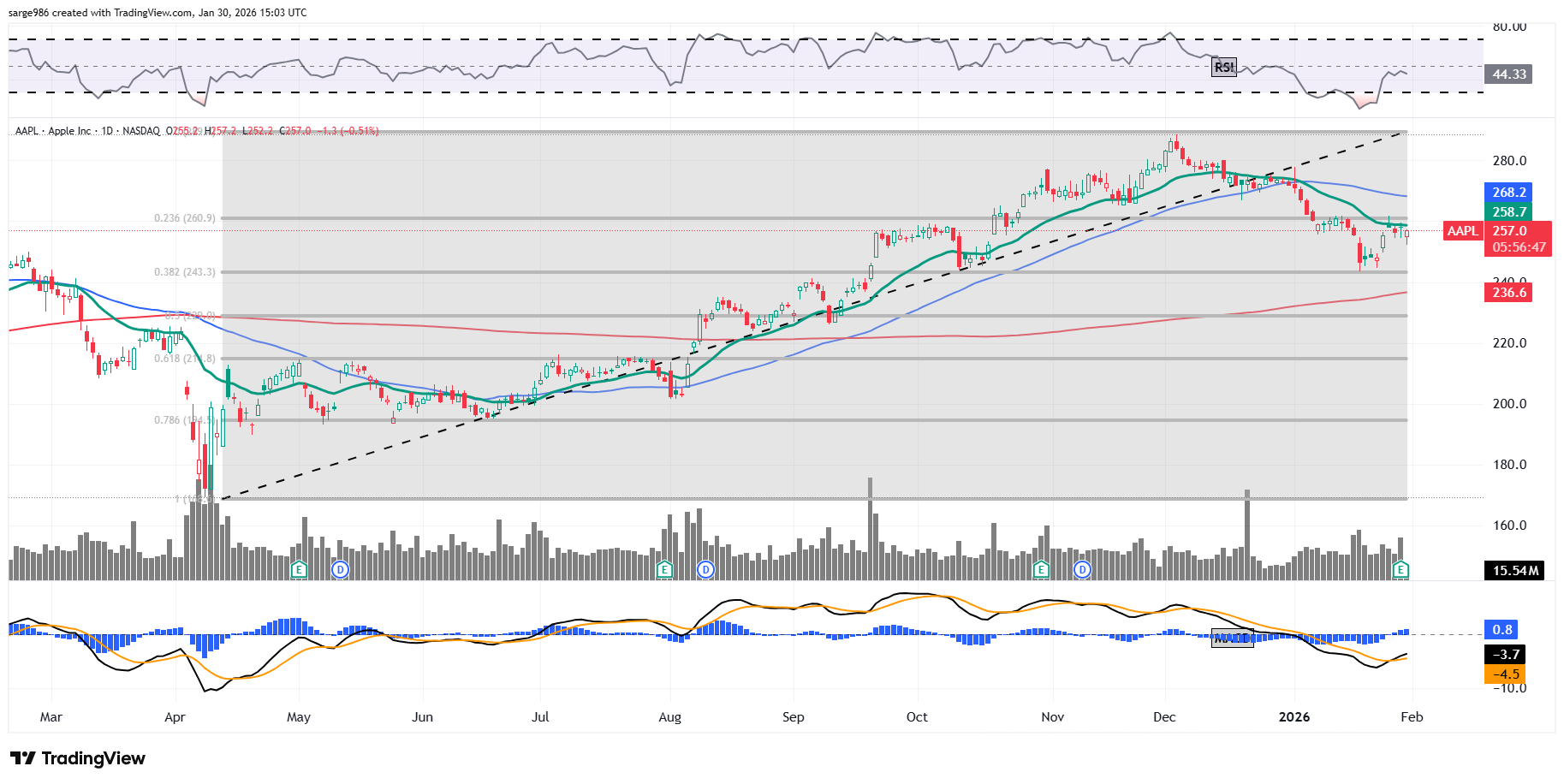Open the dividend D marker in November
The height and width of the screenshot is (784, 1564).
[1082, 569]
